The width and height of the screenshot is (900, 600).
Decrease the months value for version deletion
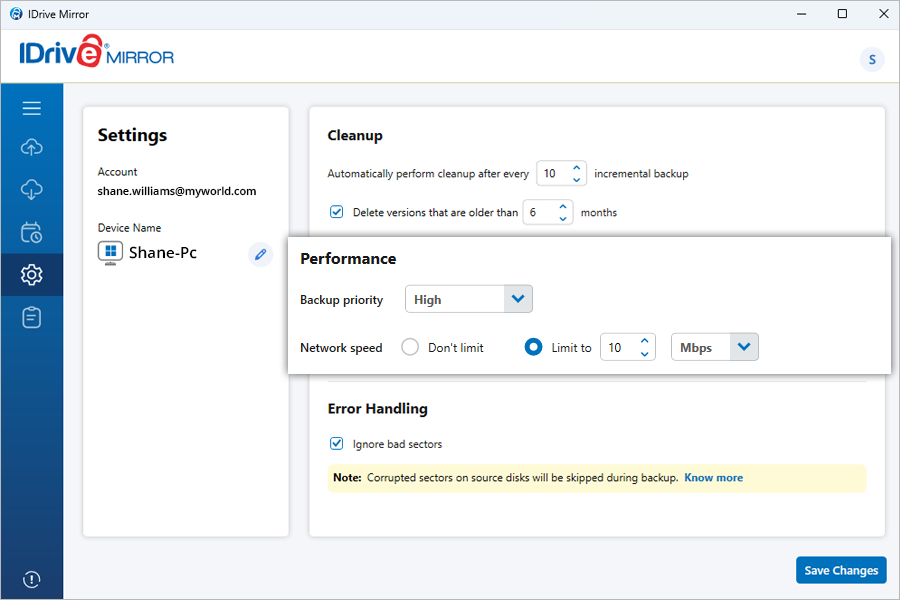click(x=563, y=218)
